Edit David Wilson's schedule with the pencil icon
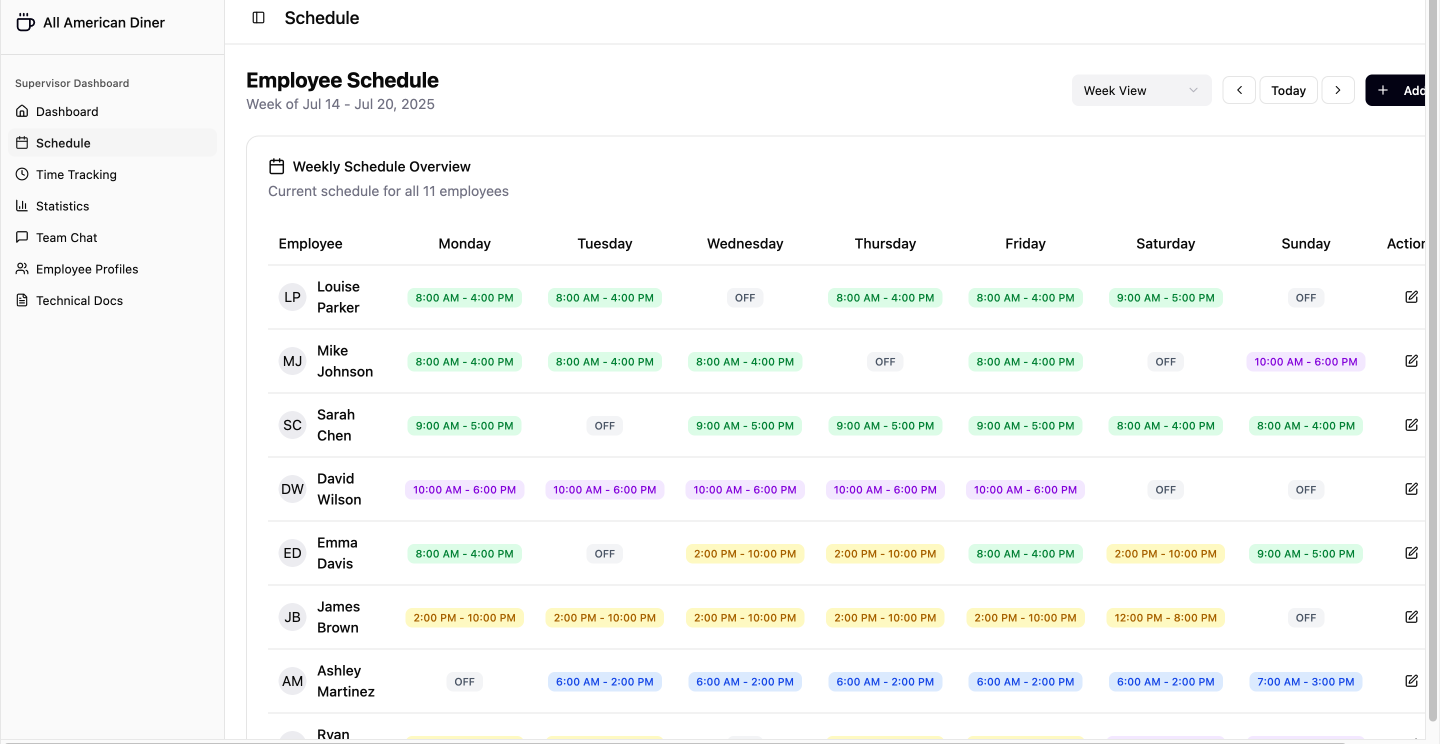This screenshot has width=1440, height=744. (x=1411, y=489)
